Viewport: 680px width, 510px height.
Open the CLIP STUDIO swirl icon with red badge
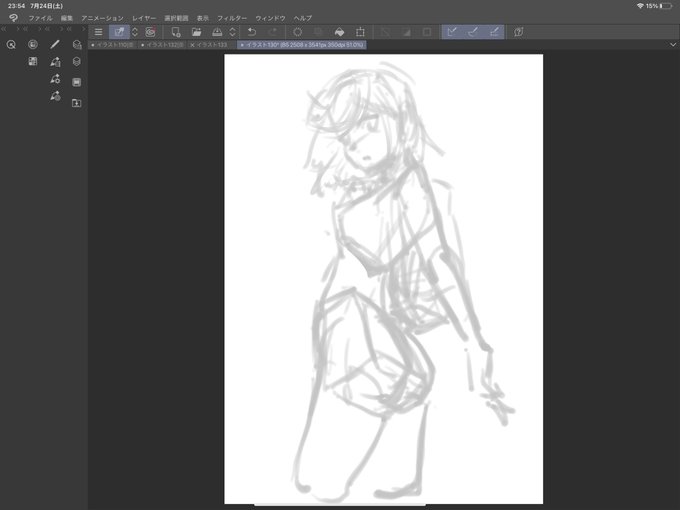[150, 32]
